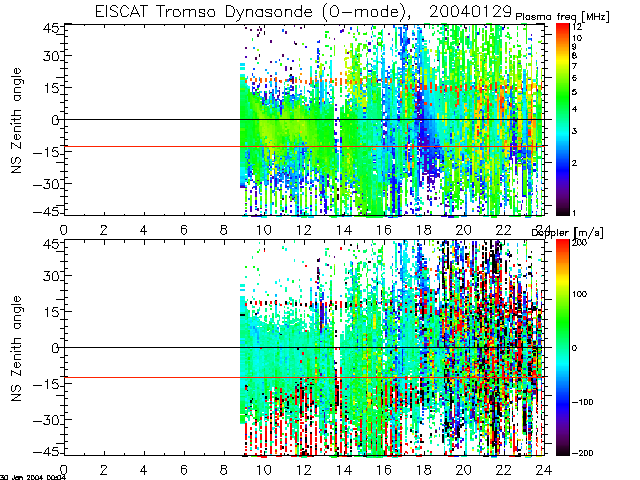Click 'NS Zenith angle' label of plasma frequency plot
This screenshot has width=640, height=480.
16,120
